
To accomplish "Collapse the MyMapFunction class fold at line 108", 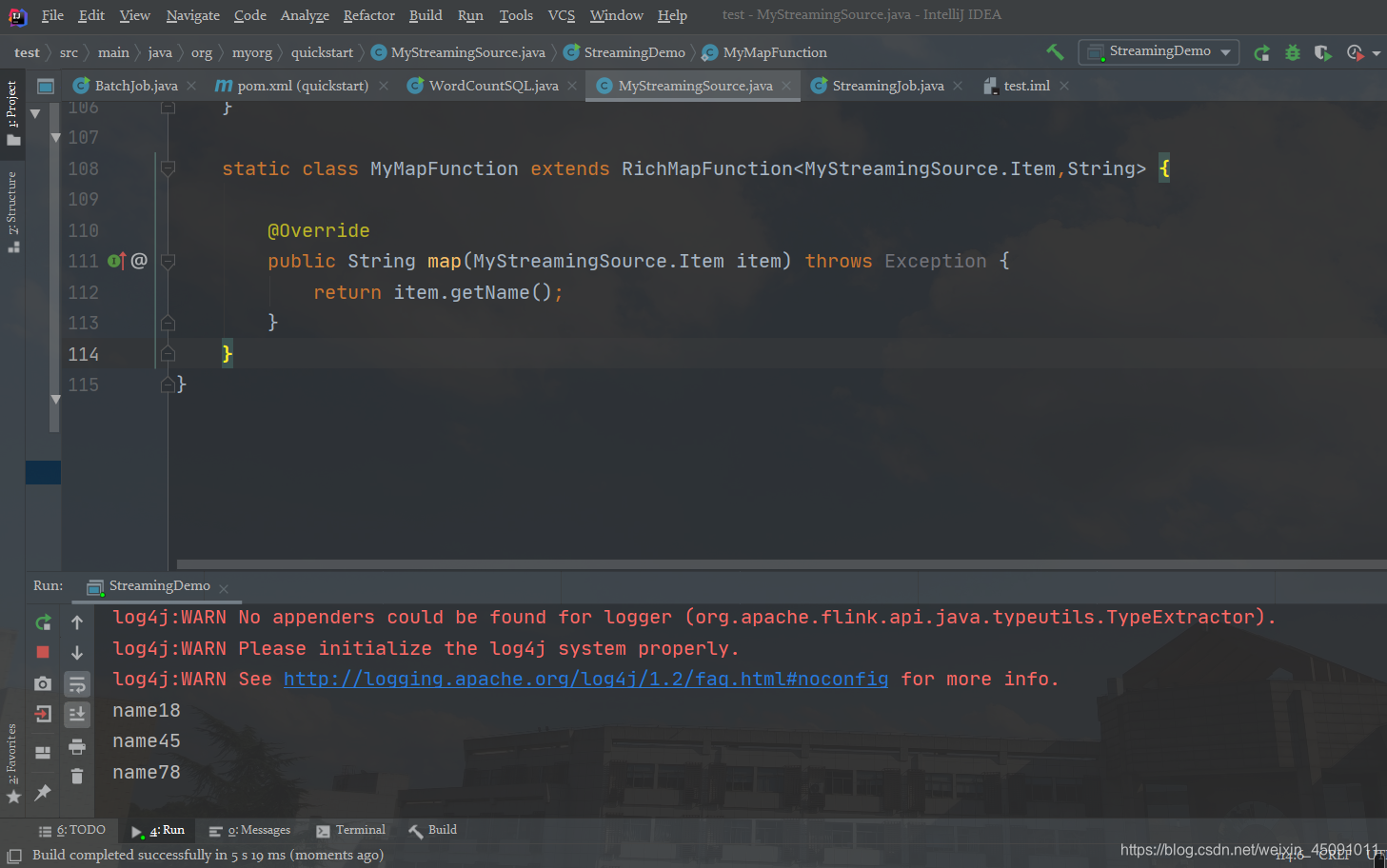I will [168, 168].
